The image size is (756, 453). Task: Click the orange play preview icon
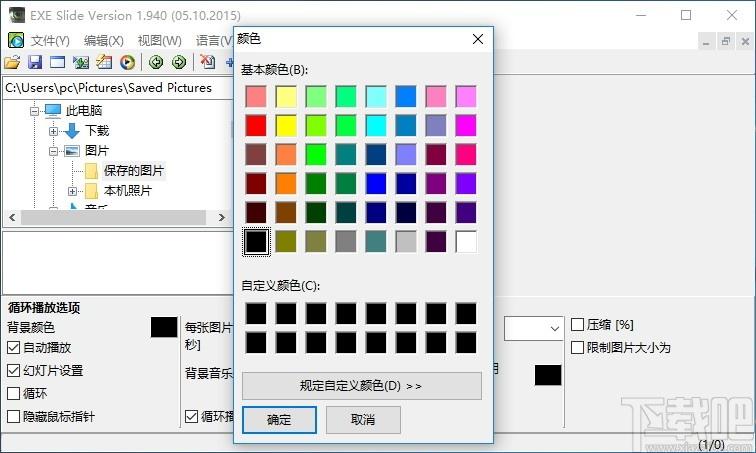(x=127, y=63)
